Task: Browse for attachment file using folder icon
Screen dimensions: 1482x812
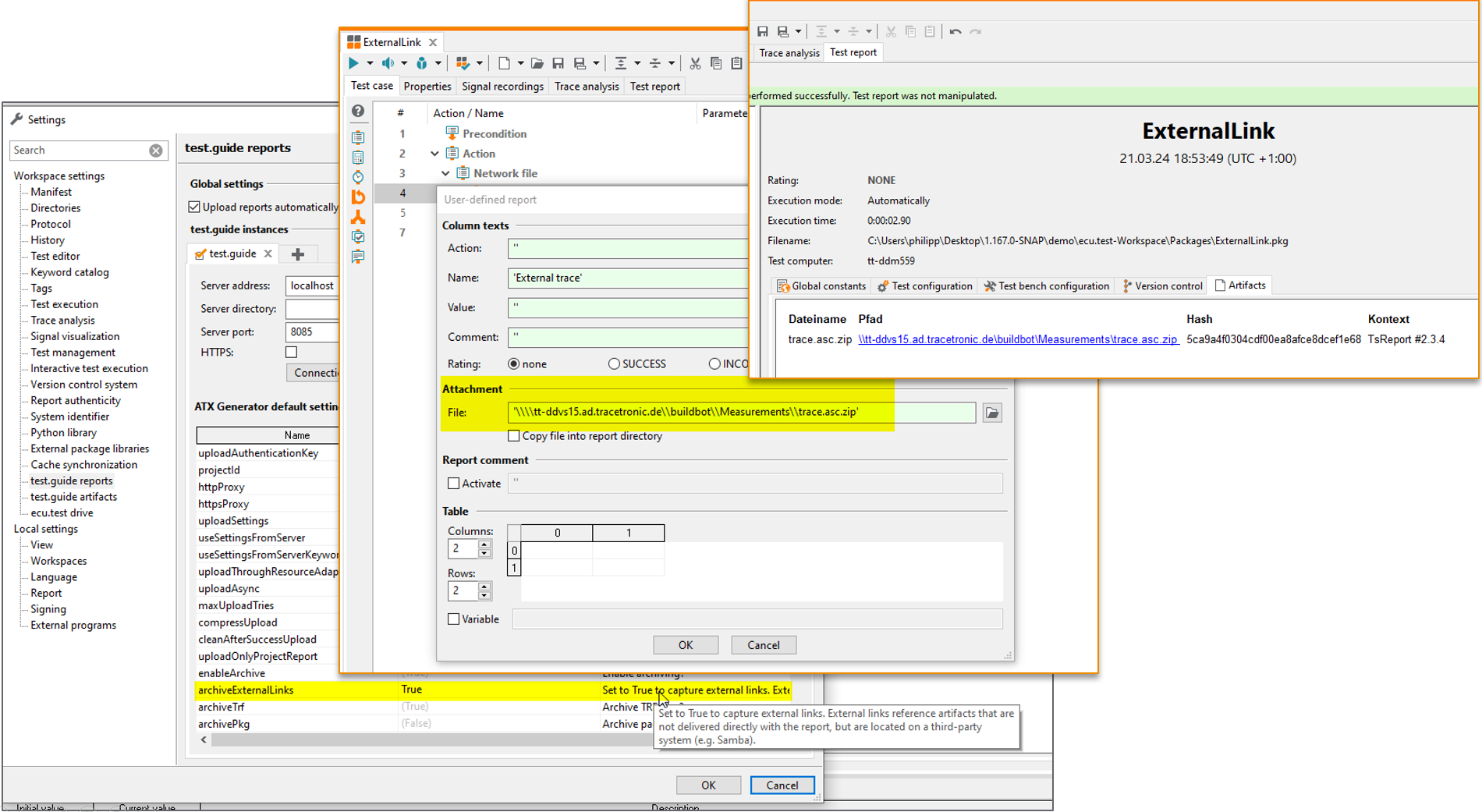Action: click(x=991, y=413)
